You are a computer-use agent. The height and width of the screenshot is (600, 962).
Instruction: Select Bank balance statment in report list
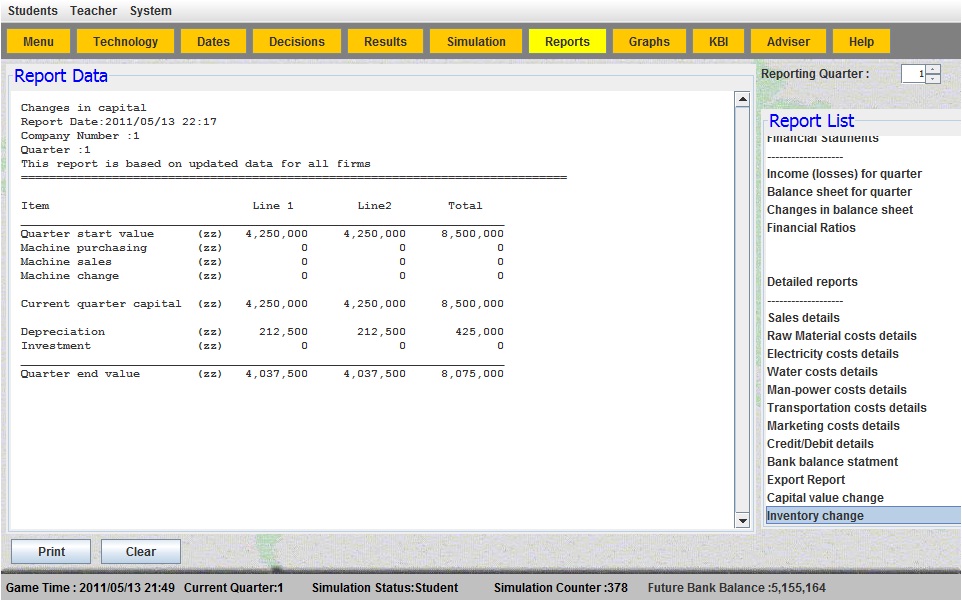coord(832,462)
